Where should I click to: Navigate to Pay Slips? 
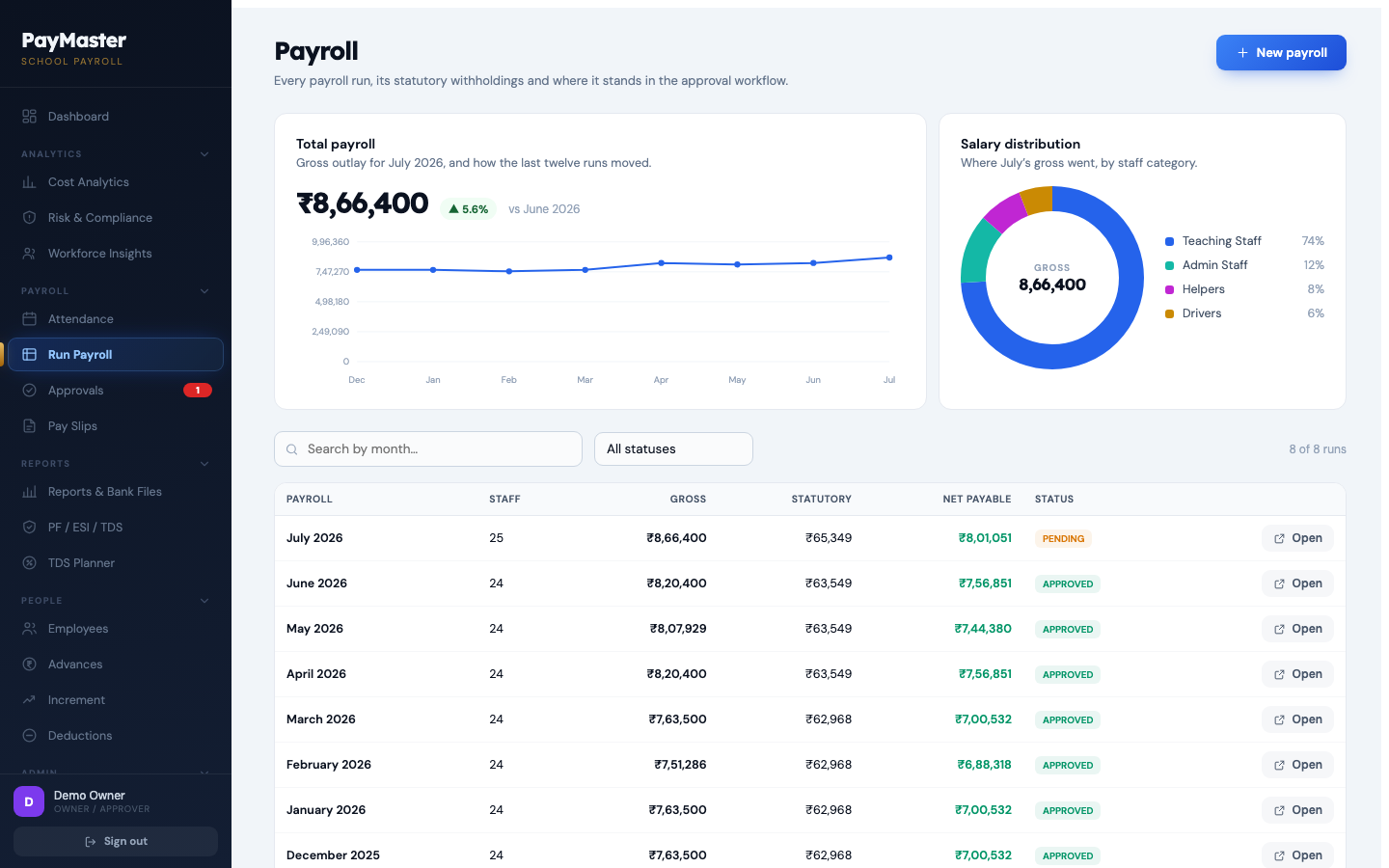click(116, 426)
